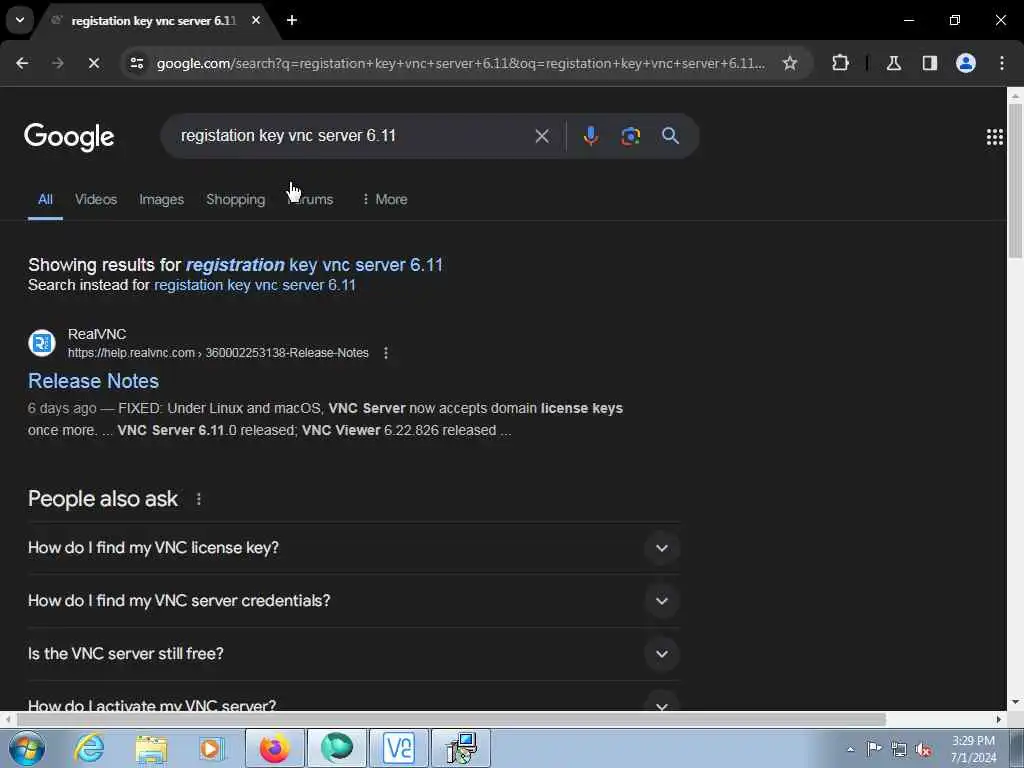
Task: Click the RealVNC site favicon
Action: tap(42, 343)
